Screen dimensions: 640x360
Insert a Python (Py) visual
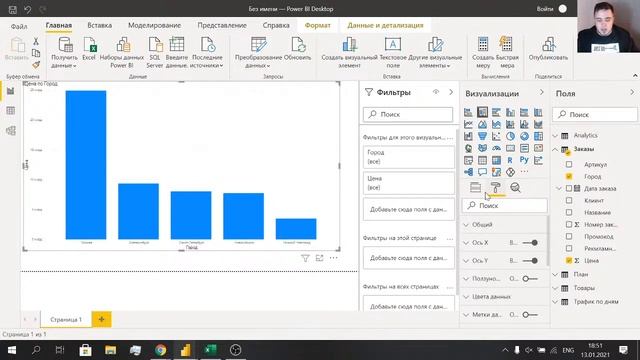(524, 160)
